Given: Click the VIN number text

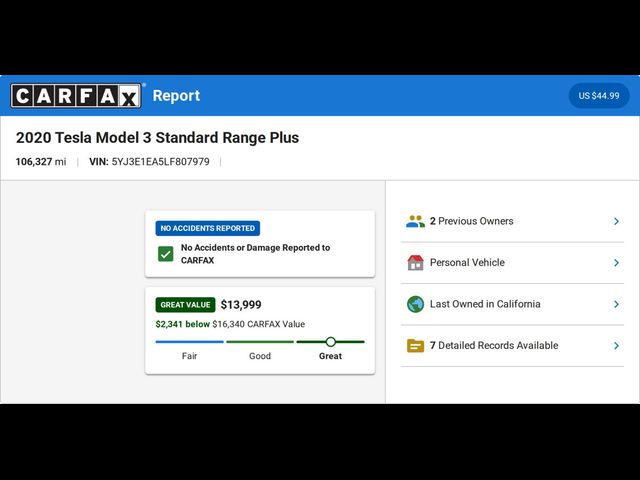Looking at the screenshot, I should (160, 161).
